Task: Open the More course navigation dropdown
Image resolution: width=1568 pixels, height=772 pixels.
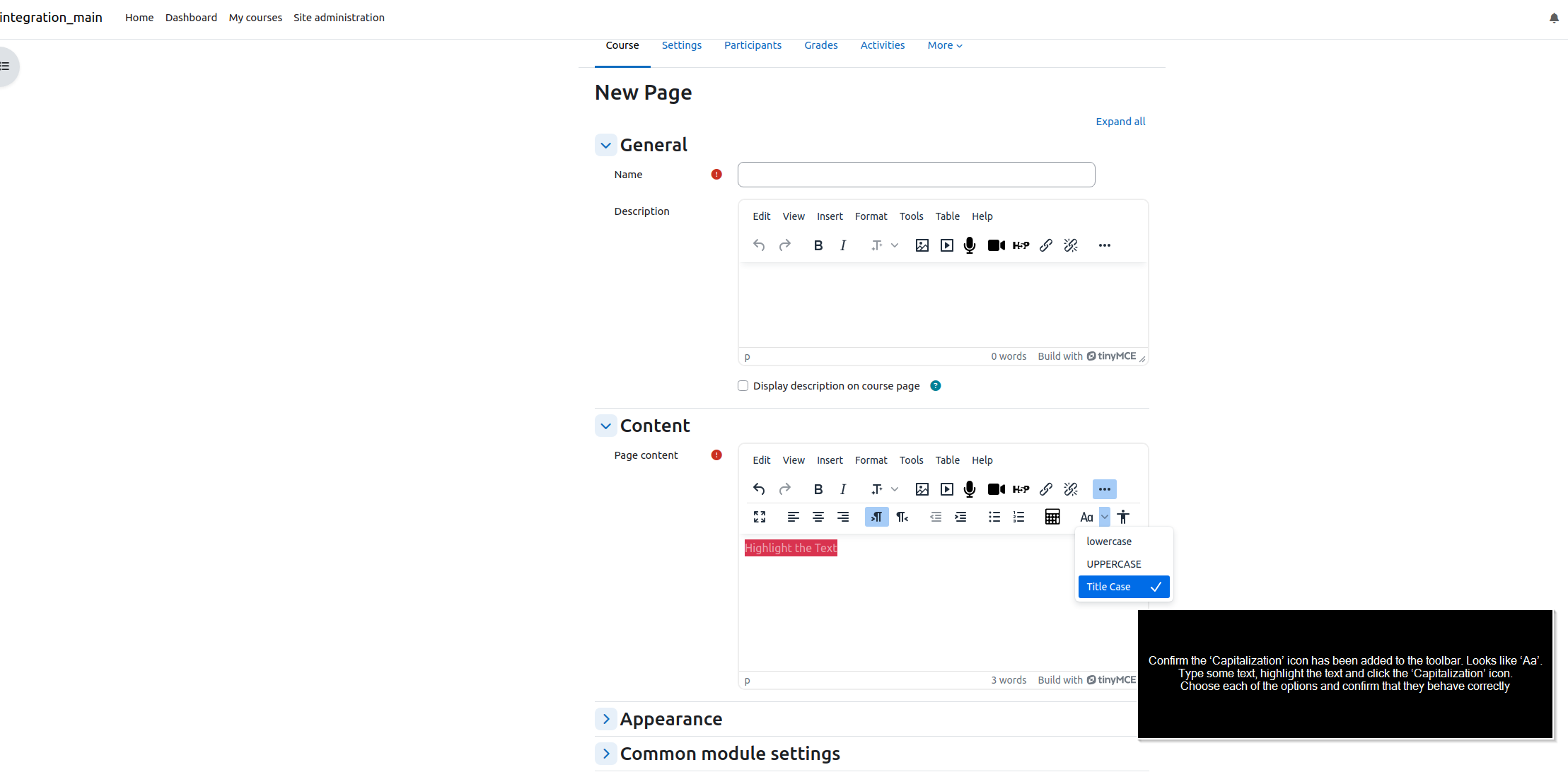Action: click(x=945, y=45)
